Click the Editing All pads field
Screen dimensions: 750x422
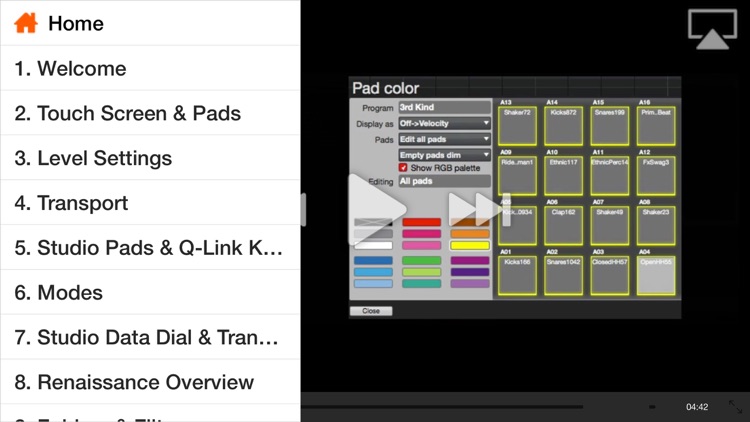444,181
